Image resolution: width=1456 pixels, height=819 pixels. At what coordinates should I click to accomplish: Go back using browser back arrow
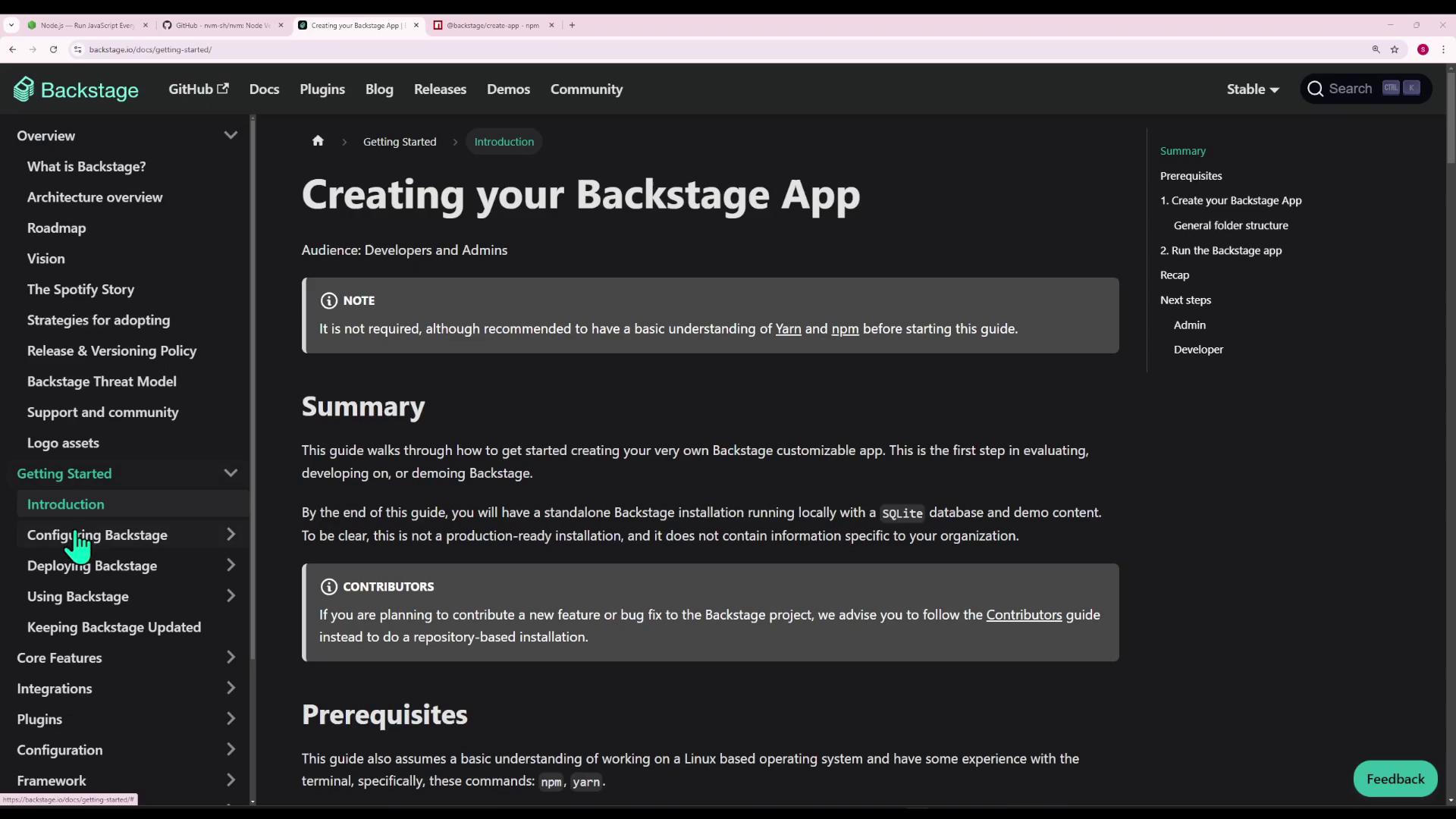click(x=13, y=49)
